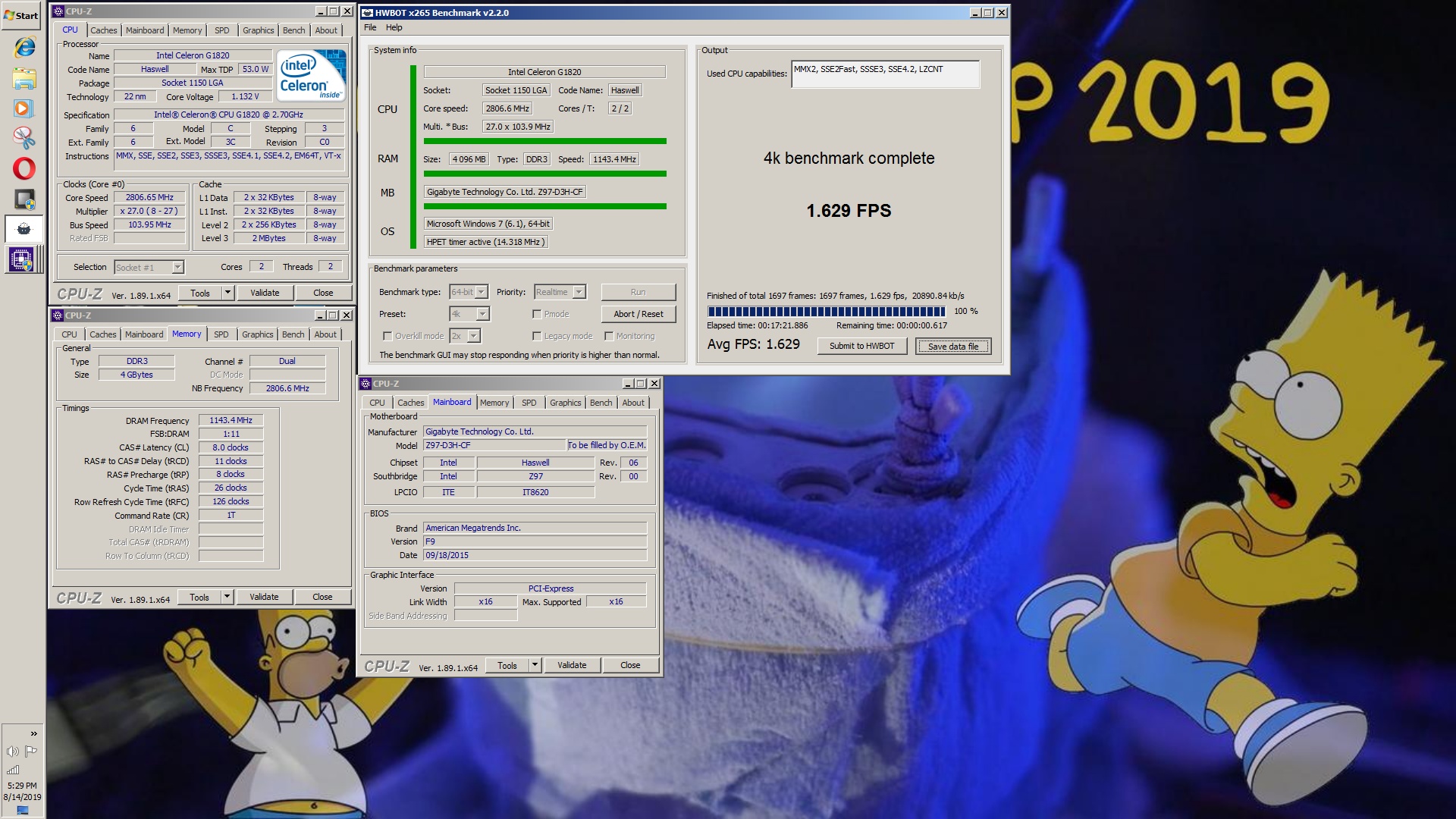1456x819 pixels.
Task: Click the Submit to HWBOT button
Action: pyautogui.click(x=861, y=346)
